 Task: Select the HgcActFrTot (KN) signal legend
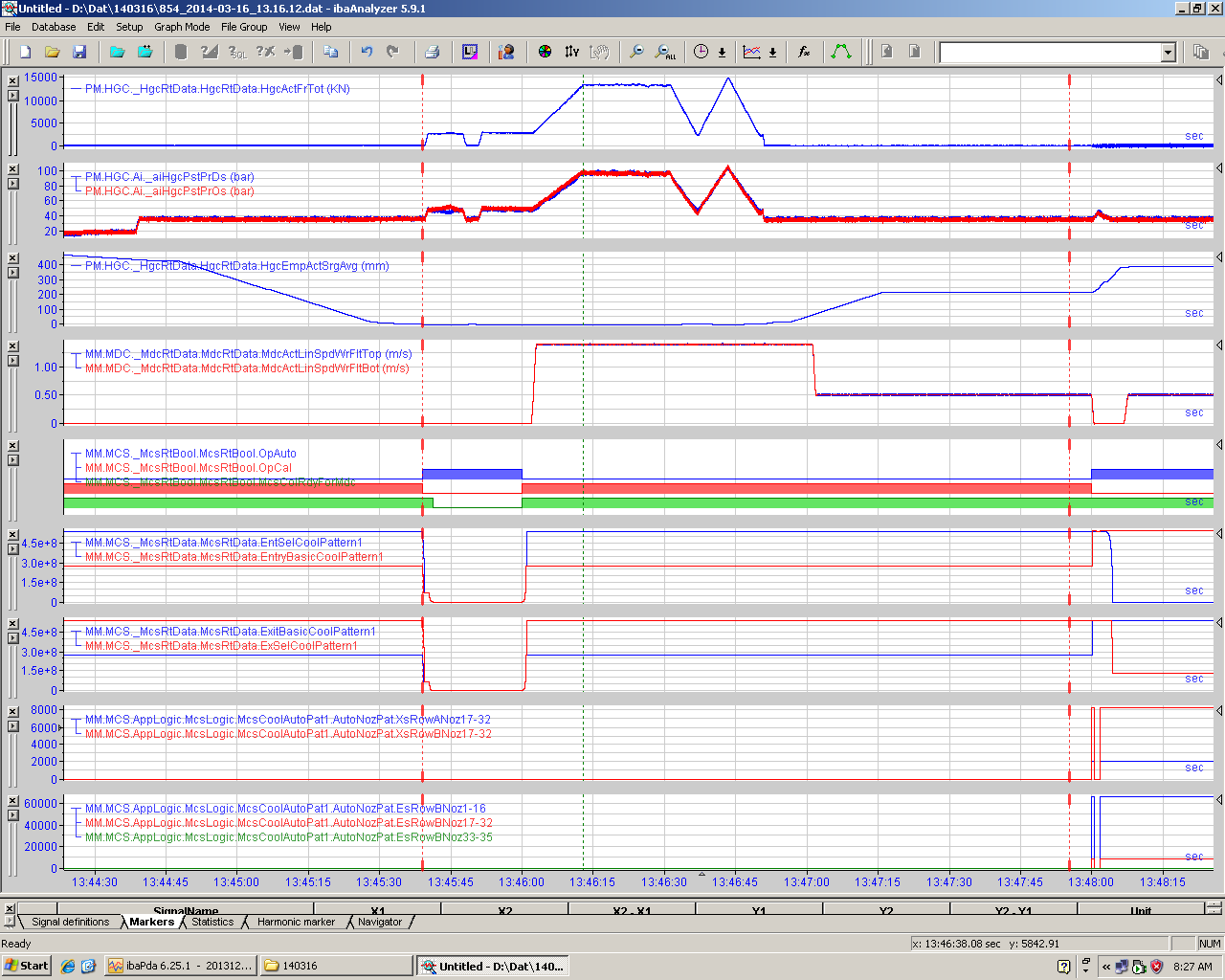(x=217, y=89)
